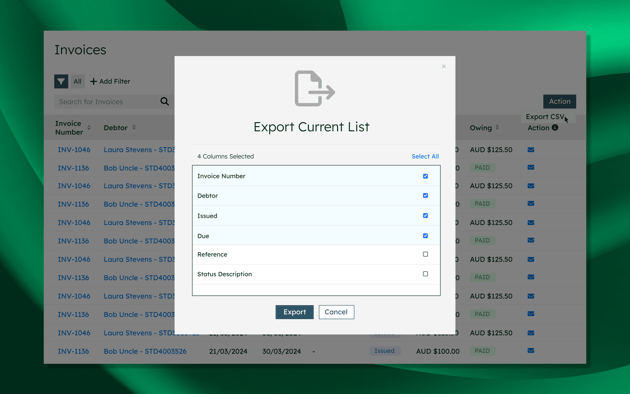Uncheck the Due column checkbox
The height and width of the screenshot is (394, 630).
pyautogui.click(x=425, y=236)
